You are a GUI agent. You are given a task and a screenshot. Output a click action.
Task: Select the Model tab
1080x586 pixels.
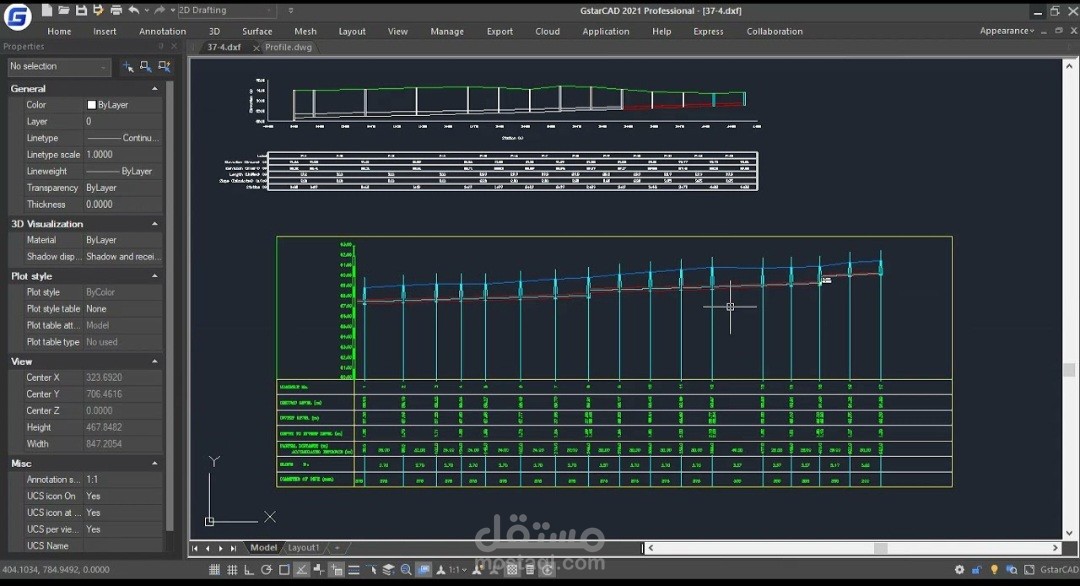tap(263, 547)
